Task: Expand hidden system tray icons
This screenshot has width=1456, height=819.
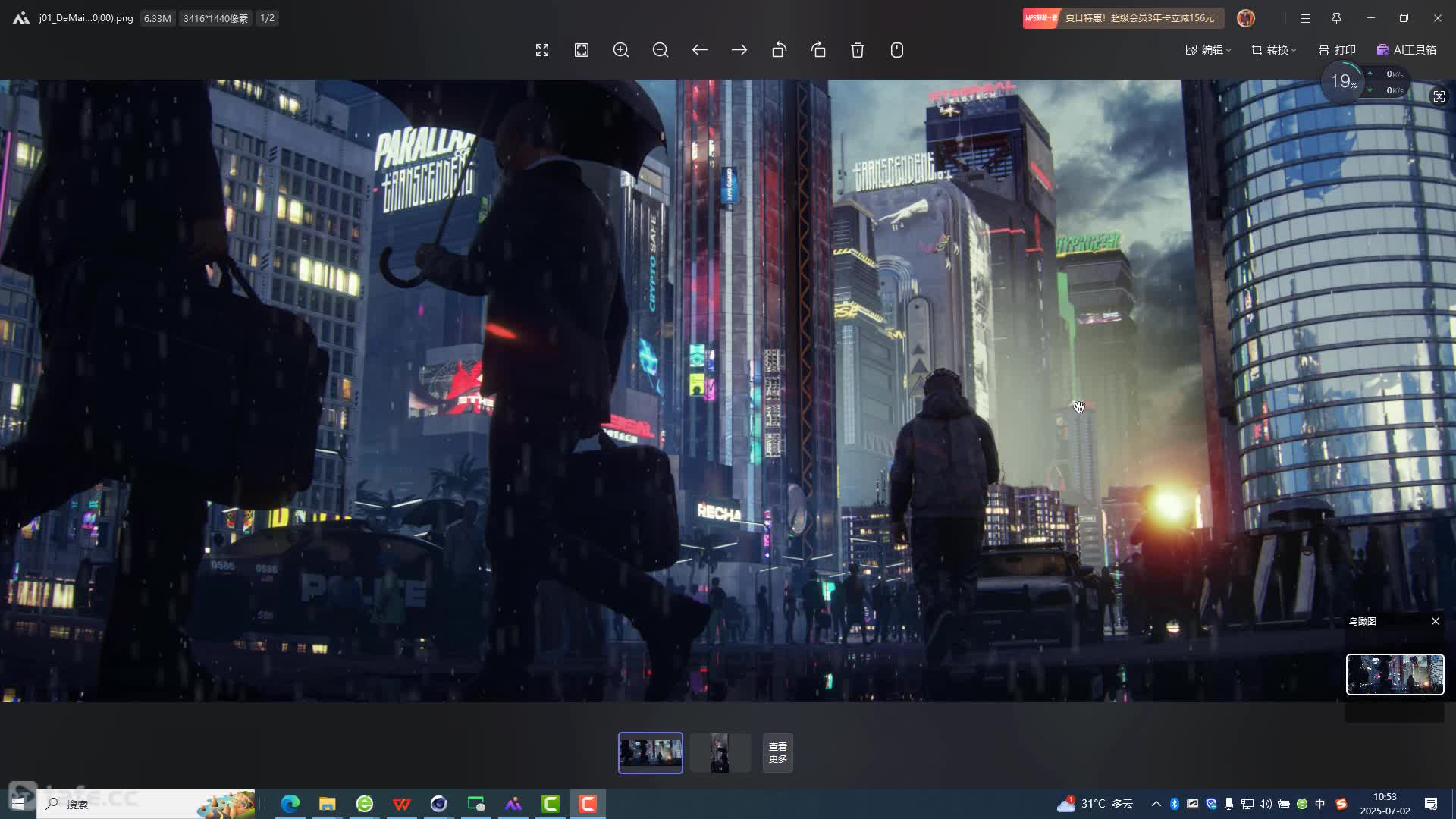Action: pos(1156,804)
